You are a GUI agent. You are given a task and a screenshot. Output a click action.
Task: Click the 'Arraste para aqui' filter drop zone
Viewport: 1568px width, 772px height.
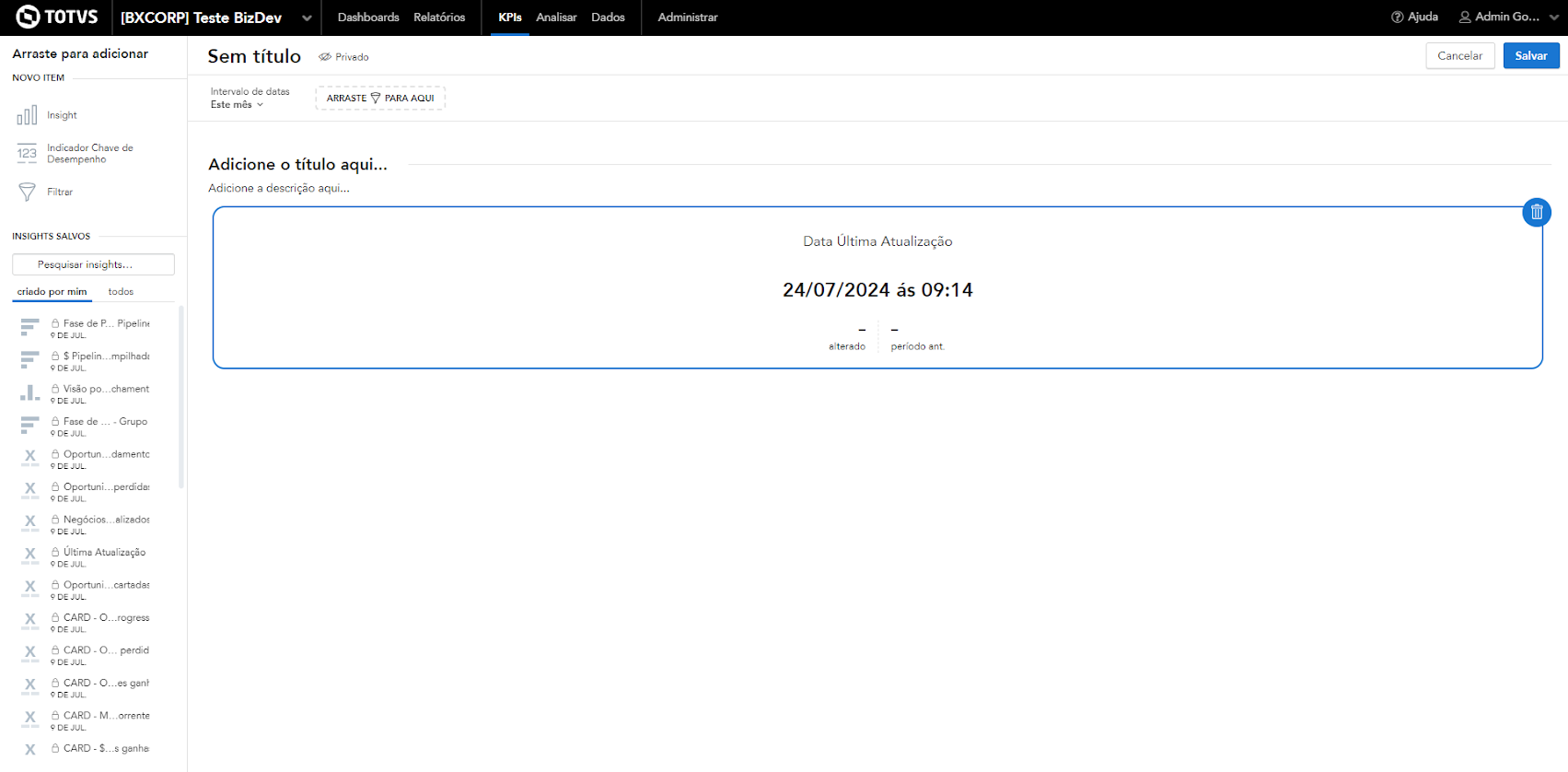tap(380, 98)
